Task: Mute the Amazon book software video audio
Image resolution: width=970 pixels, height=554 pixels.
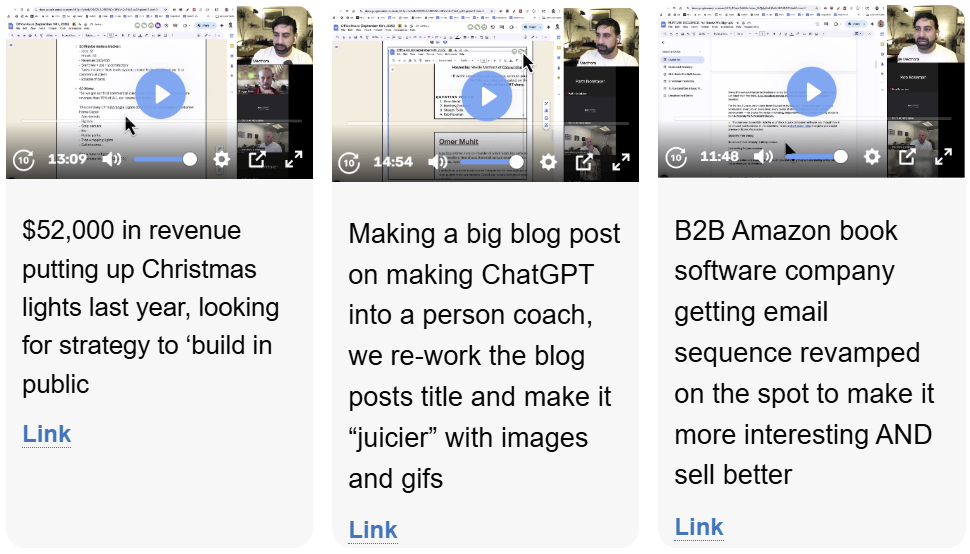Action: point(764,157)
